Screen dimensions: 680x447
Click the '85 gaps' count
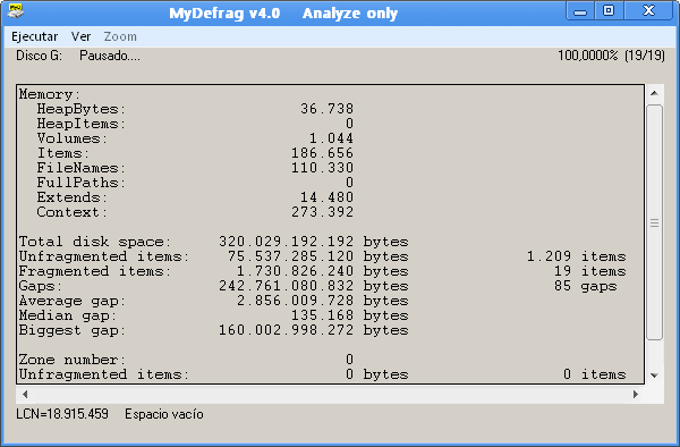[x=585, y=286]
